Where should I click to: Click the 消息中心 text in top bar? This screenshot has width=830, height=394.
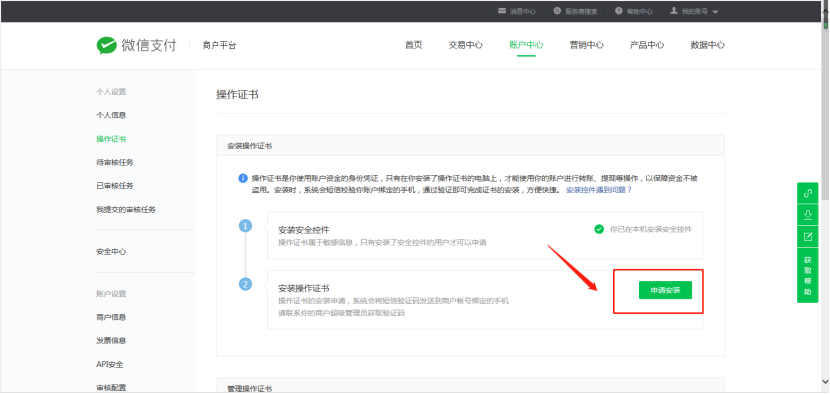click(523, 11)
